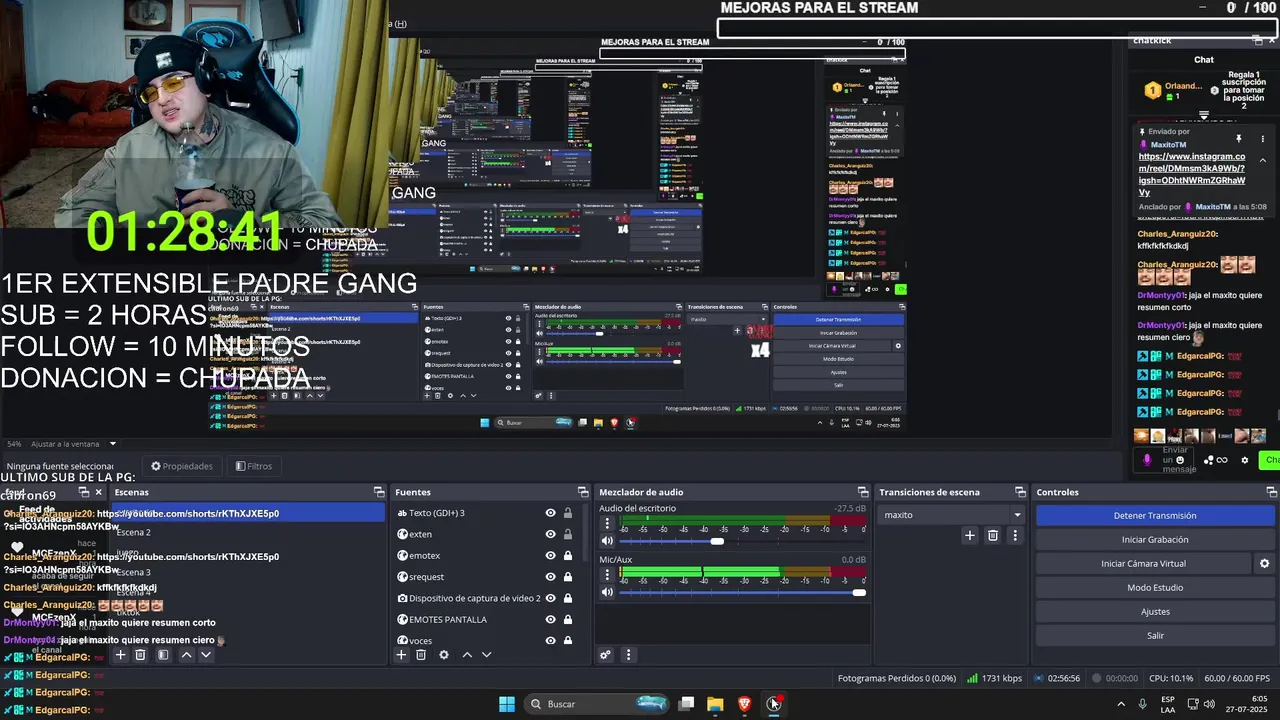
Task: Hide Dispositivo de captura de video 2
Action: (x=550, y=598)
